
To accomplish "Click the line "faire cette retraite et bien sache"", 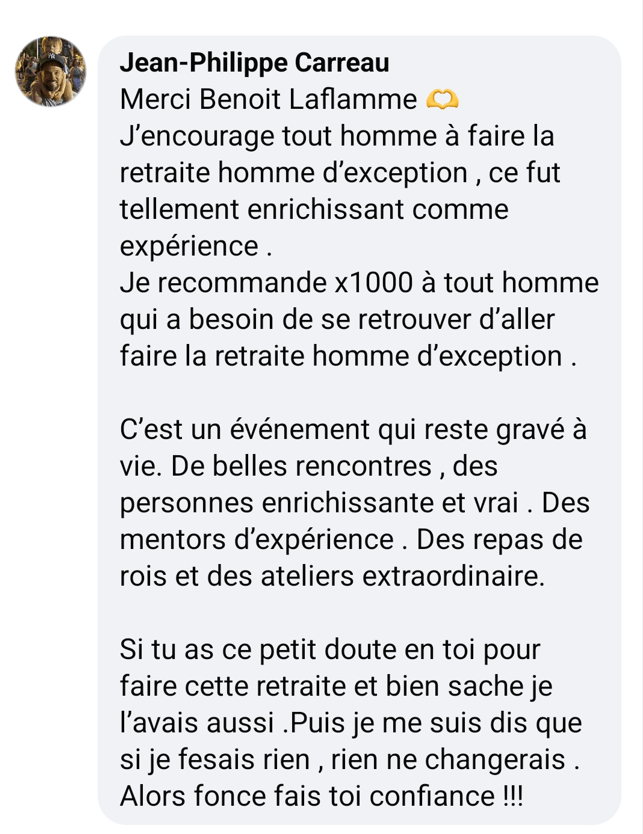I will pos(336,687).
